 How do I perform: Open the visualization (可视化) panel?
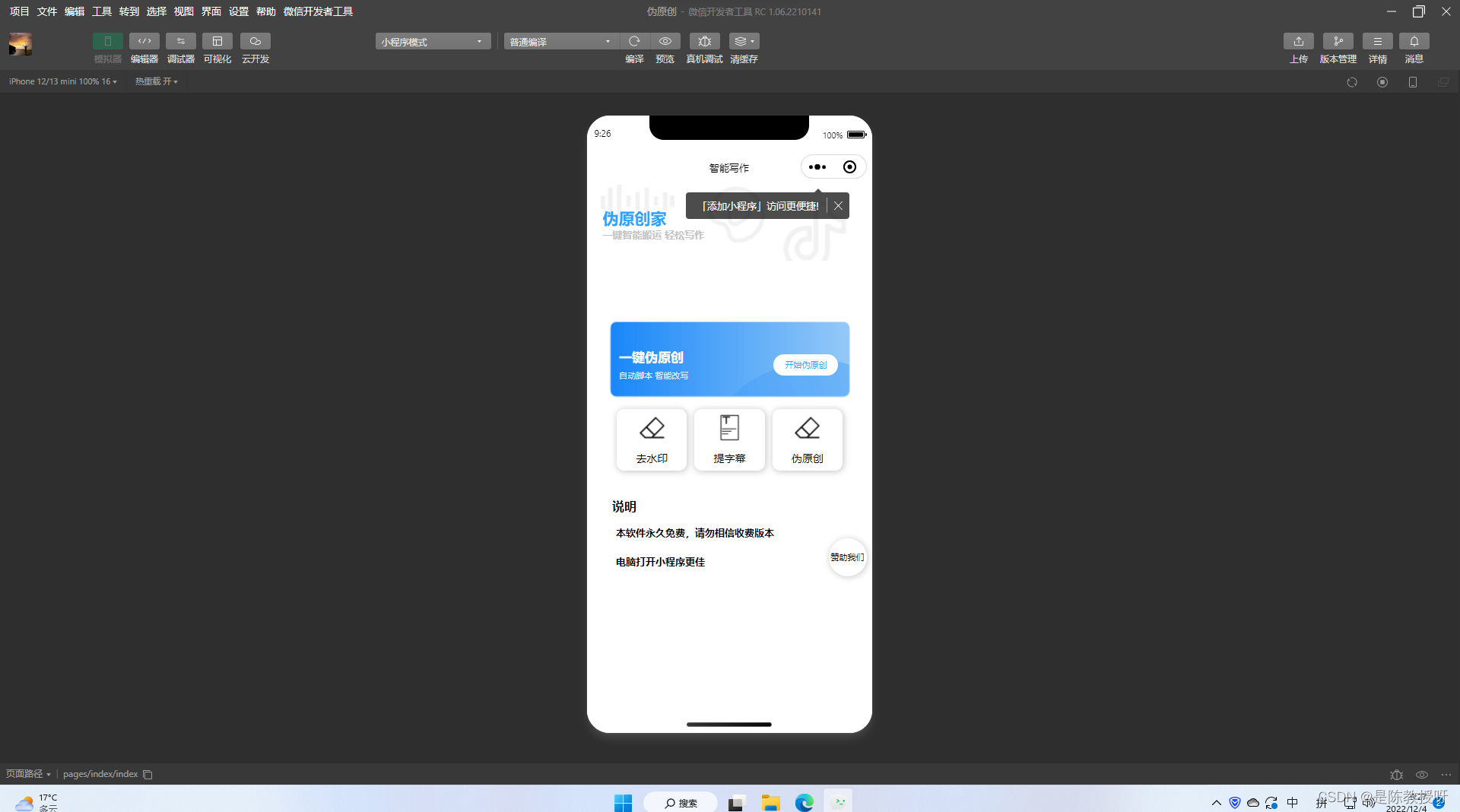[217, 41]
